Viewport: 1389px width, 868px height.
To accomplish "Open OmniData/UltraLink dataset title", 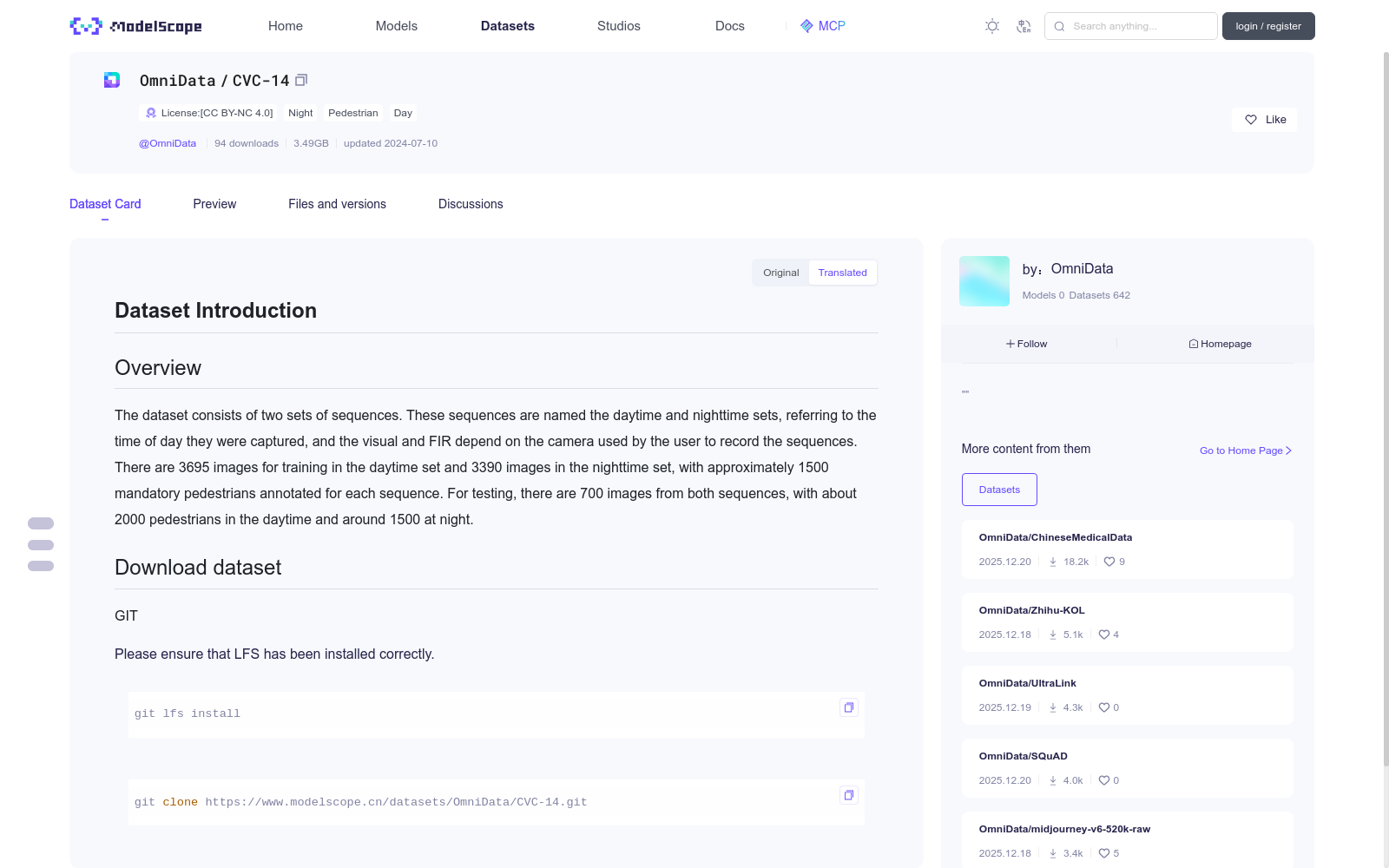I will [x=1028, y=683].
